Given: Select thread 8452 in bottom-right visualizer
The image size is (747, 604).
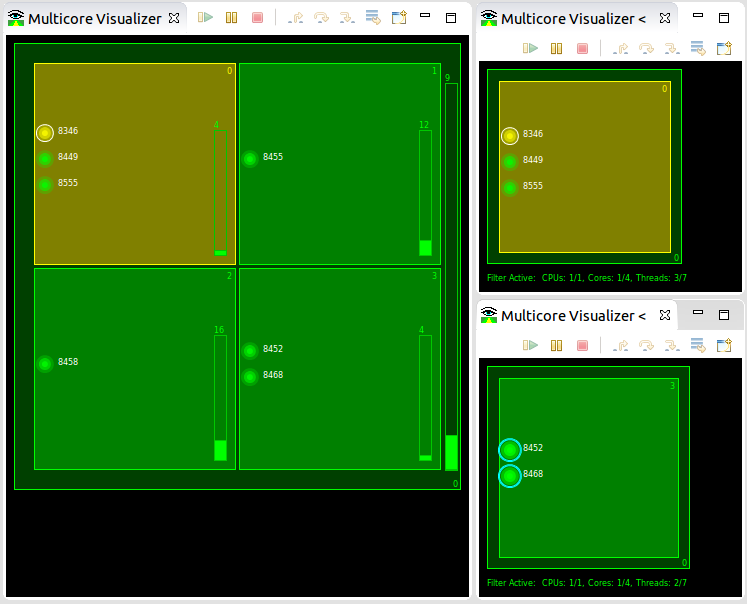Looking at the screenshot, I should pyautogui.click(x=510, y=450).
